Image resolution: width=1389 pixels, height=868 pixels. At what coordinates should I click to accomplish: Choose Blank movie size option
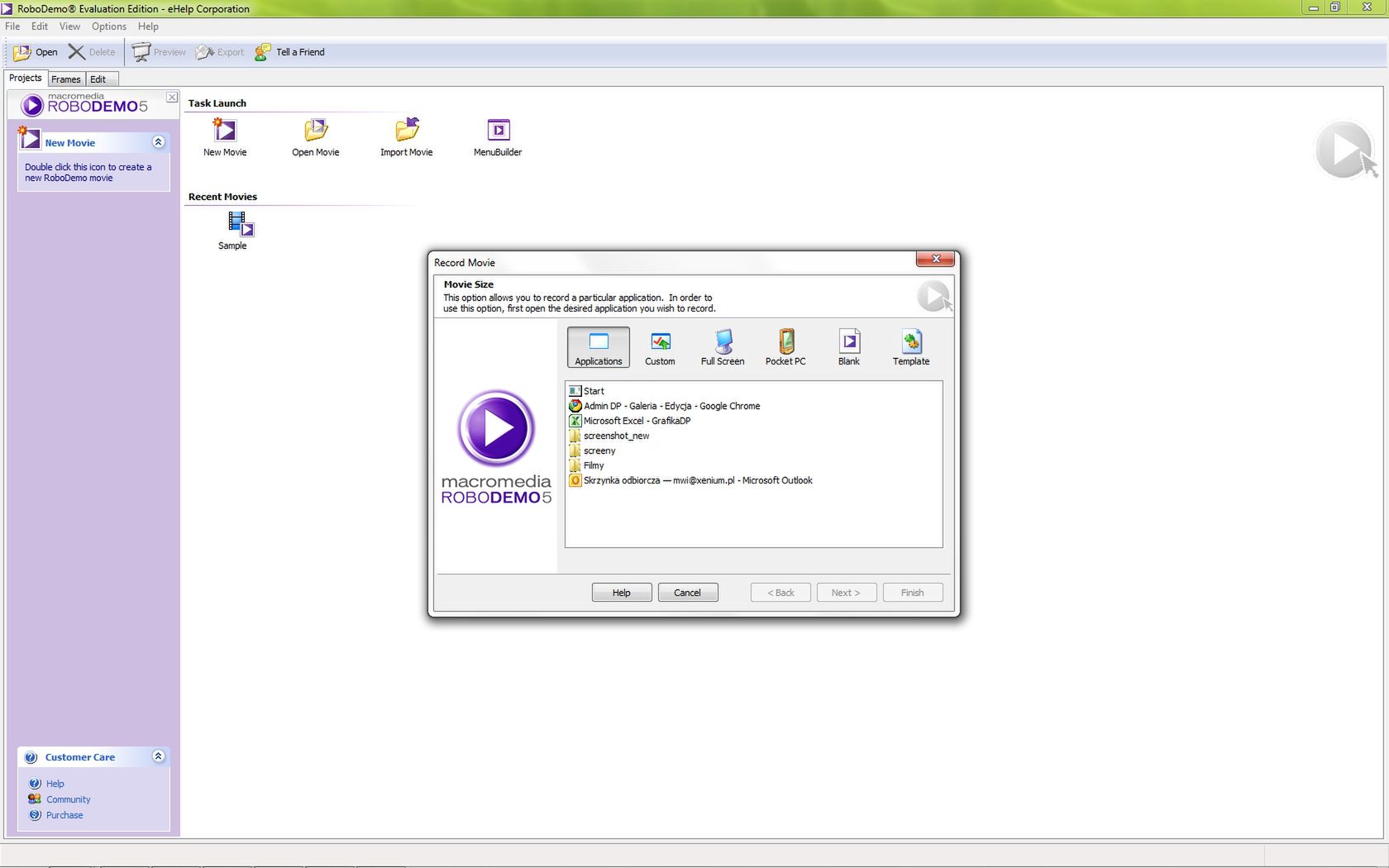(x=849, y=347)
